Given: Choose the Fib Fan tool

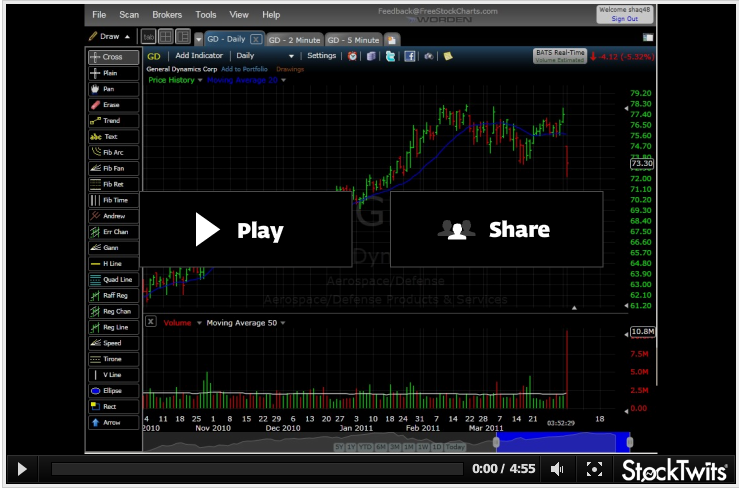Looking at the screenshot, I should point(113,168).
